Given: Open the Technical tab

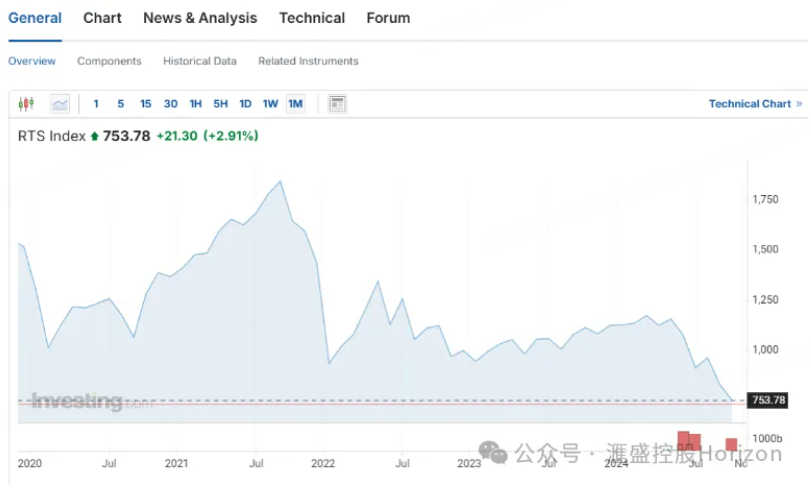Looking at the screenshot, I should 312,18.
